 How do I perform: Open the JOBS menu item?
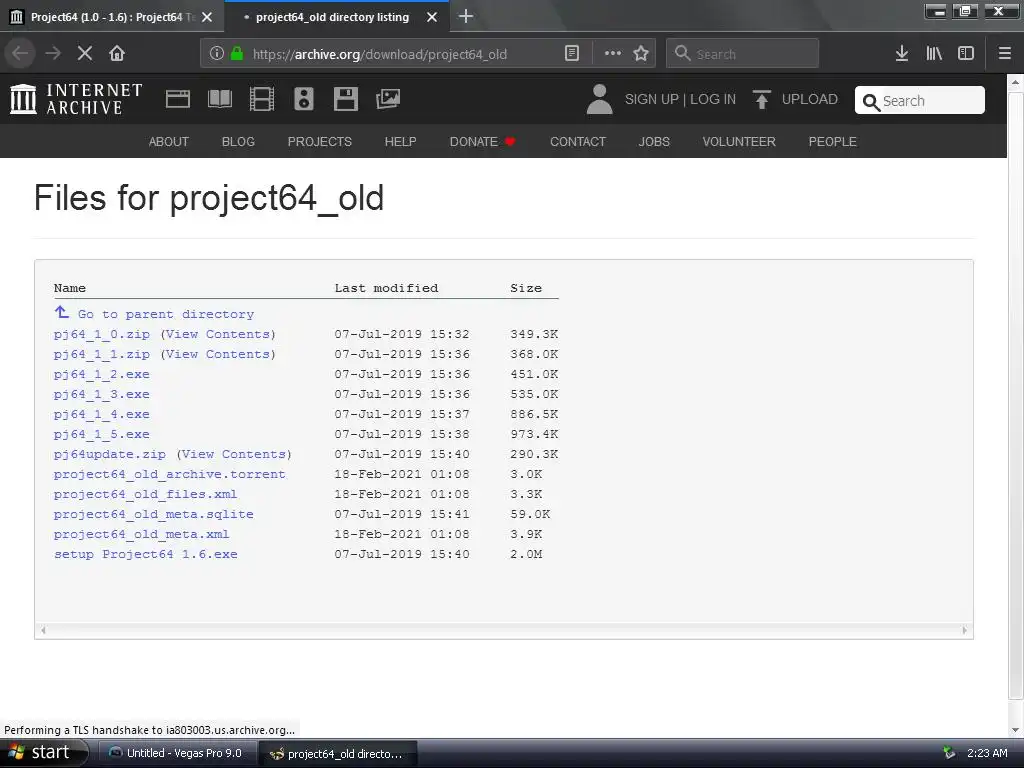(654, 142)
